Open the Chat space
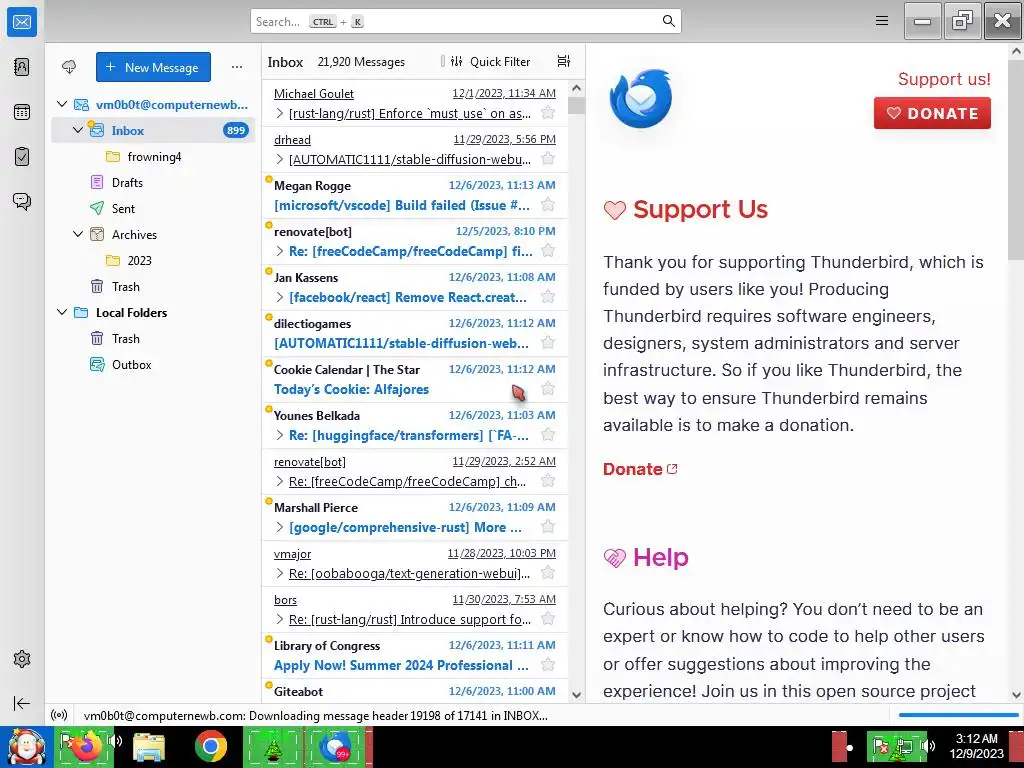This screenshot has width=1024, height=768. pos(22,201)
